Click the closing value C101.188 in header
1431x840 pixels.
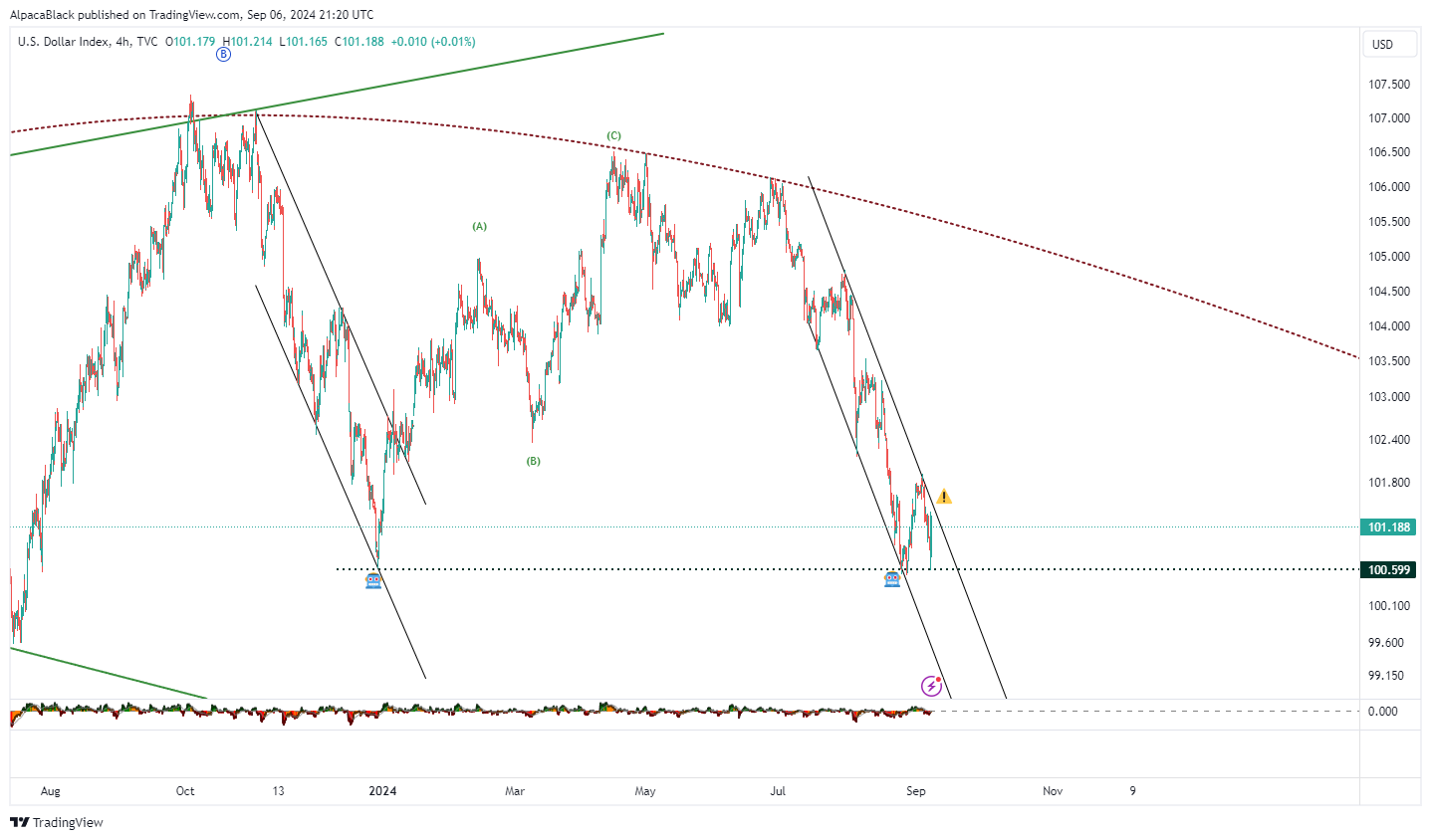pos(359,42)
